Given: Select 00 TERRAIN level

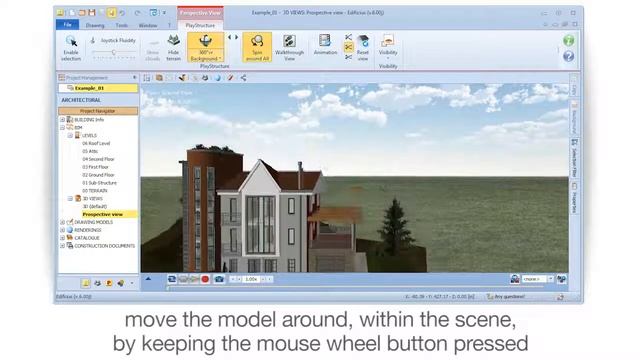Looking at the screenshot, I should tap(95, 191).
